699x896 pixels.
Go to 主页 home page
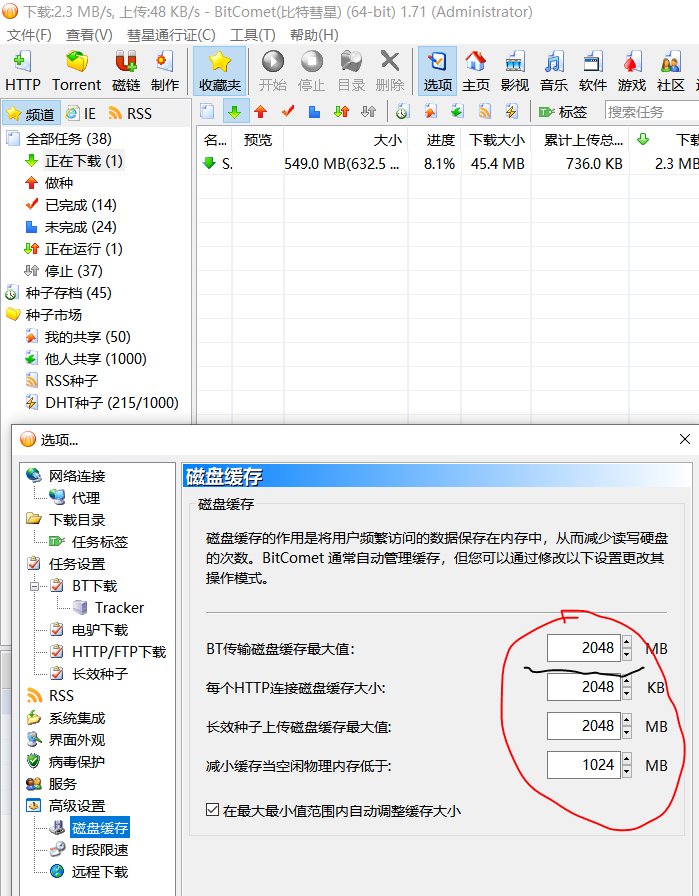(x=476, y=71)
